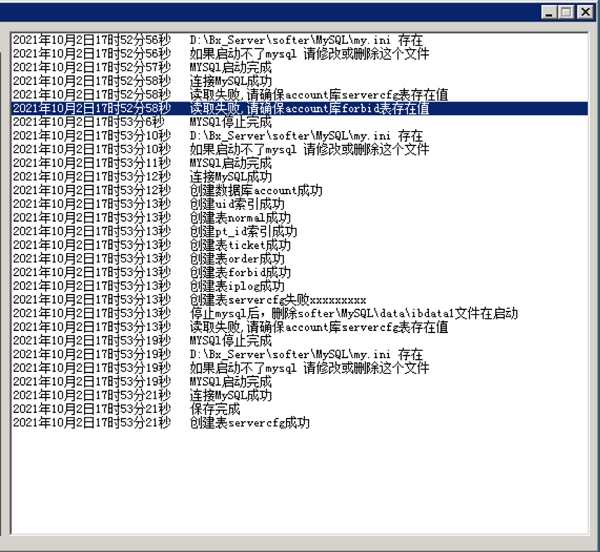Select the 17时53分6秒 MYSQl停止完成 entry
The height and width of the screenshot is (552, 600).
pos(230,122)
